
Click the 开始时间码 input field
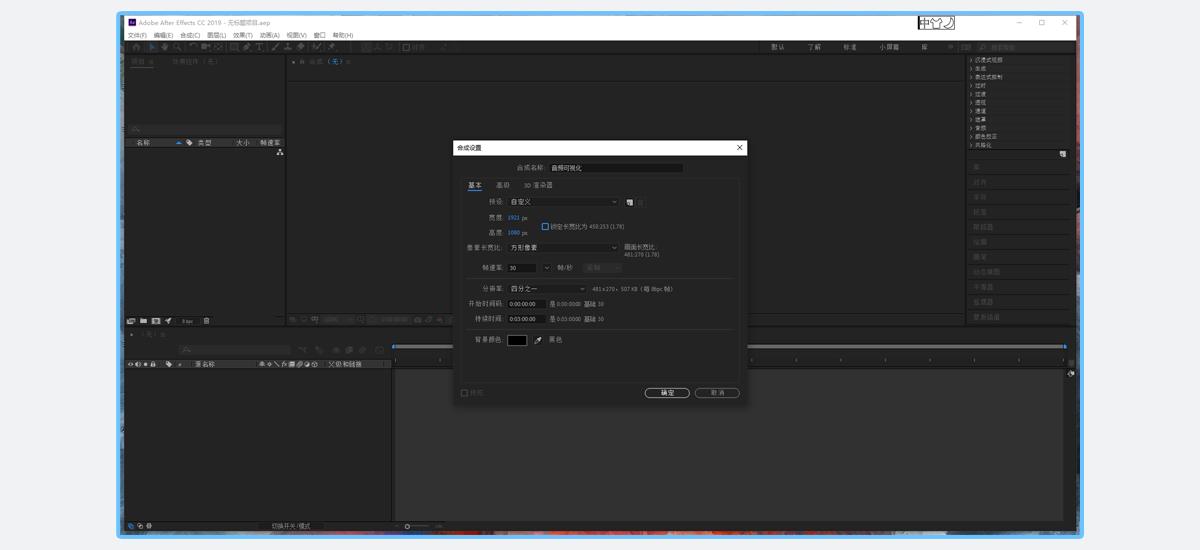526,304
